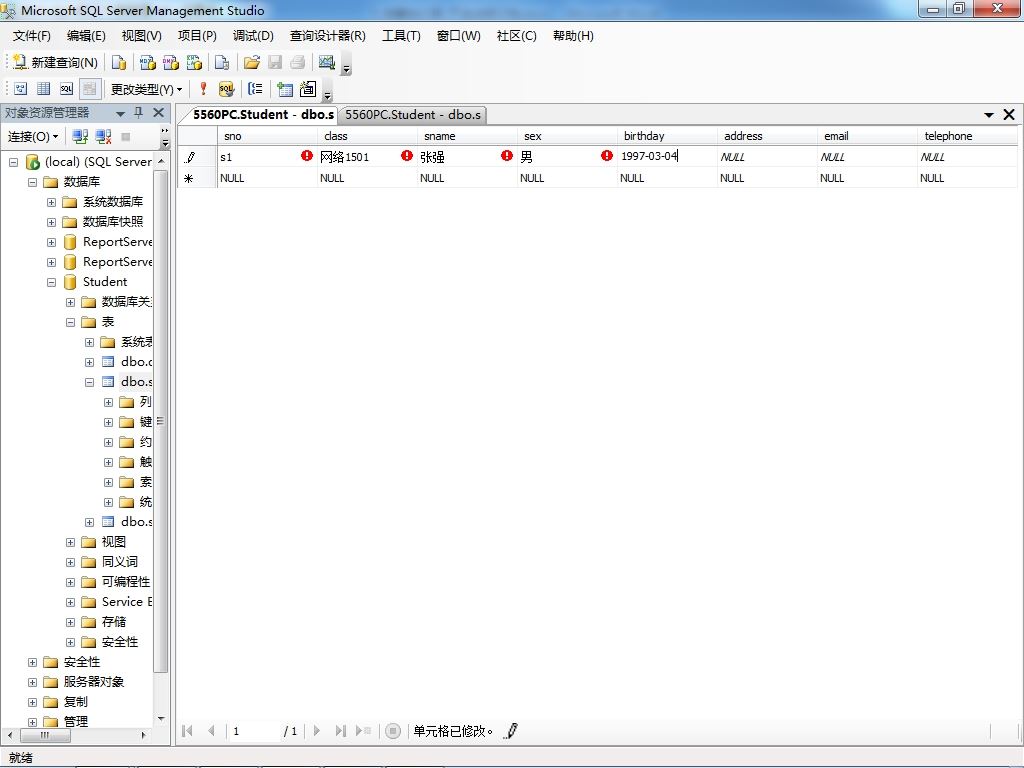Toggle the Show SQL Pane button
Viewport: 1024px width, 768px height.
click(x=67, y=88)
